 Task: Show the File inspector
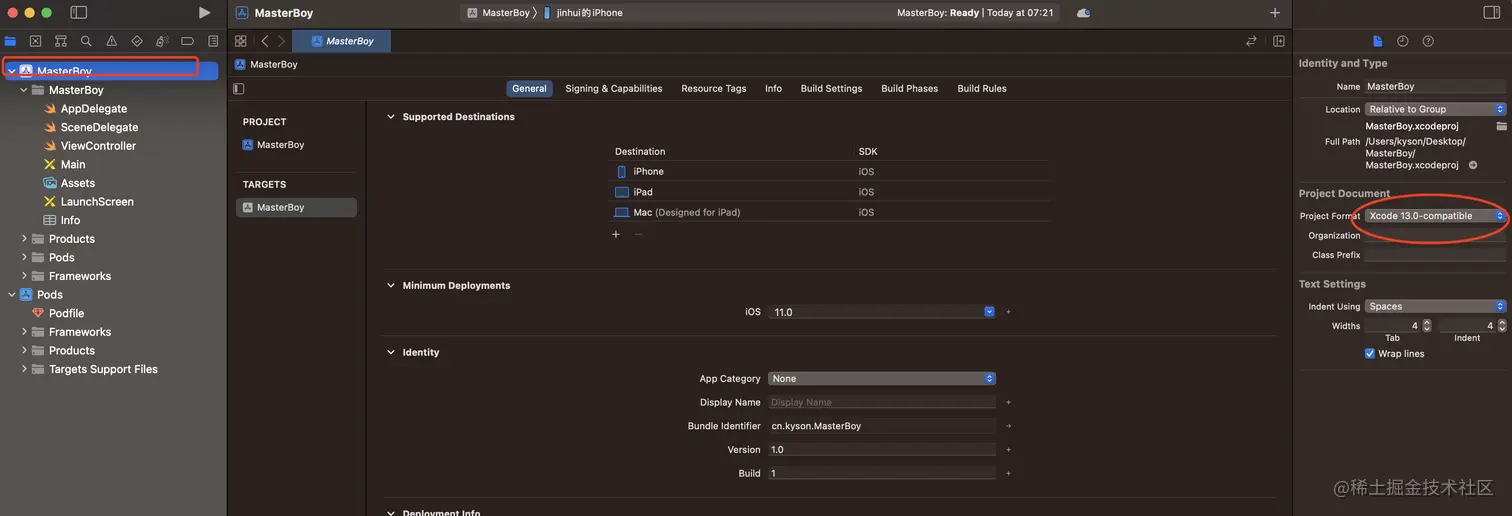(x=1377, y=41)
